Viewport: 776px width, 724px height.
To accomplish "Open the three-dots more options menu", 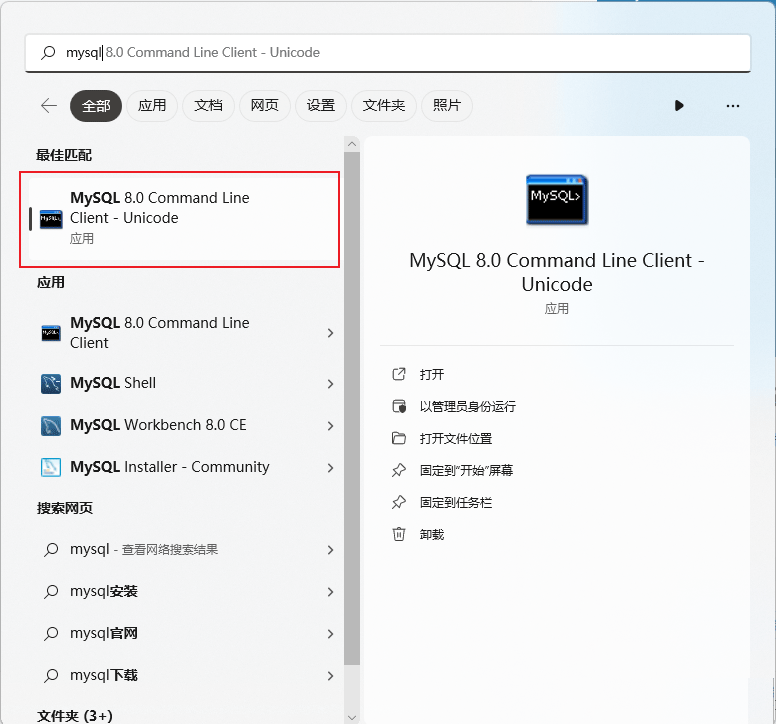I will (x=732, y=106).
